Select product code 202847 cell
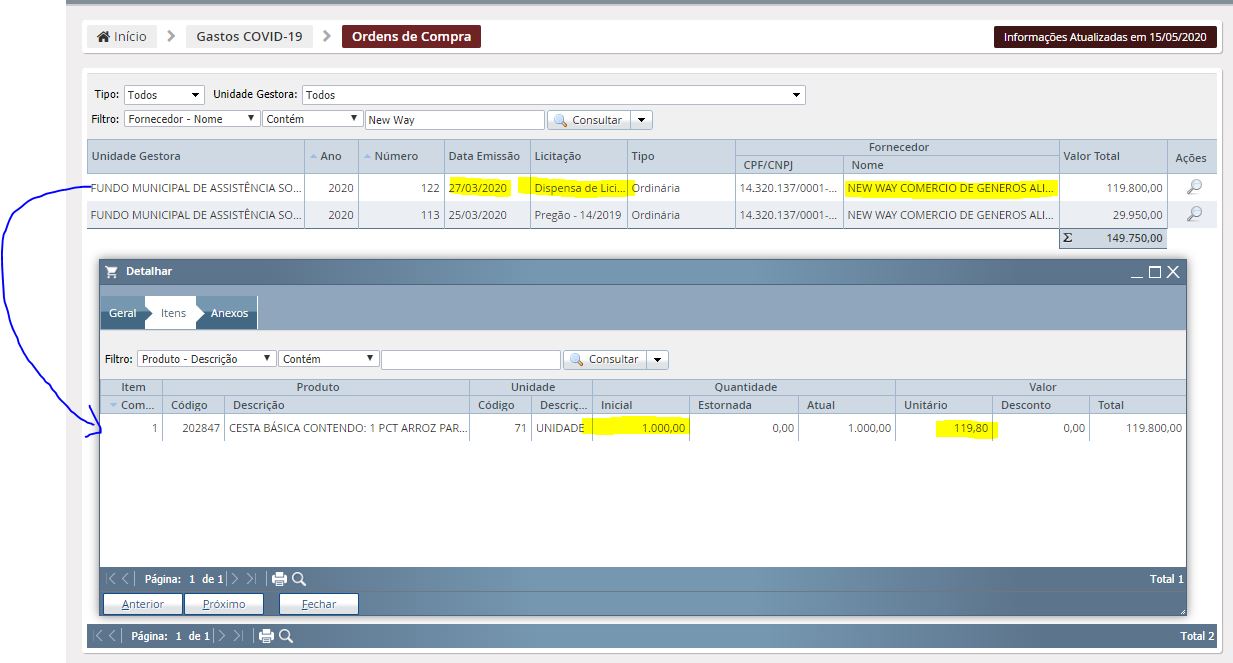 click(x=193, y=428)
